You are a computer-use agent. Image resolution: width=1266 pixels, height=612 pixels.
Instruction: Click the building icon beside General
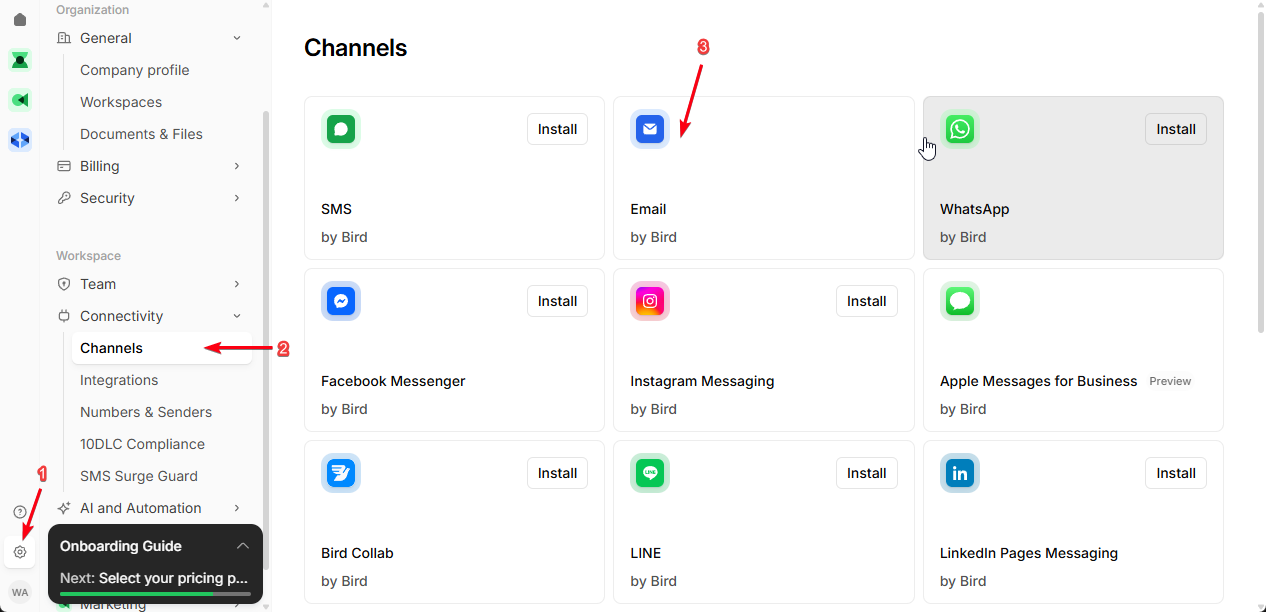64,38
